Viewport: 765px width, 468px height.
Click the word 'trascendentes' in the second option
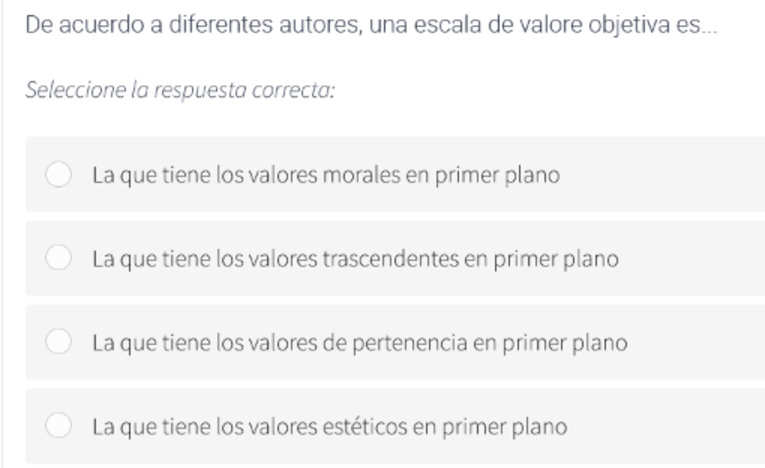click(x=391, y=259)
